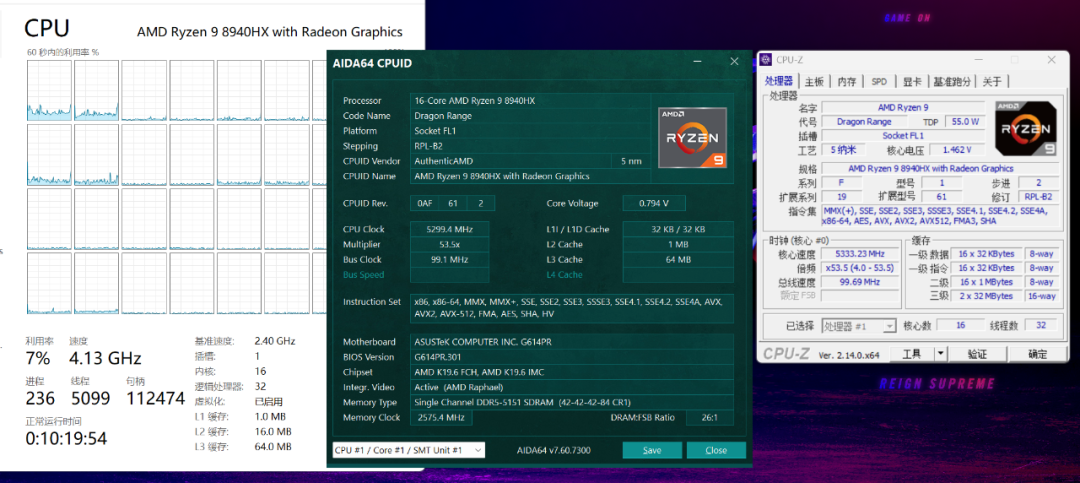Open the 关于 tab in CPU-Z
Screen dimensions: 1080x483
point(992,81)
